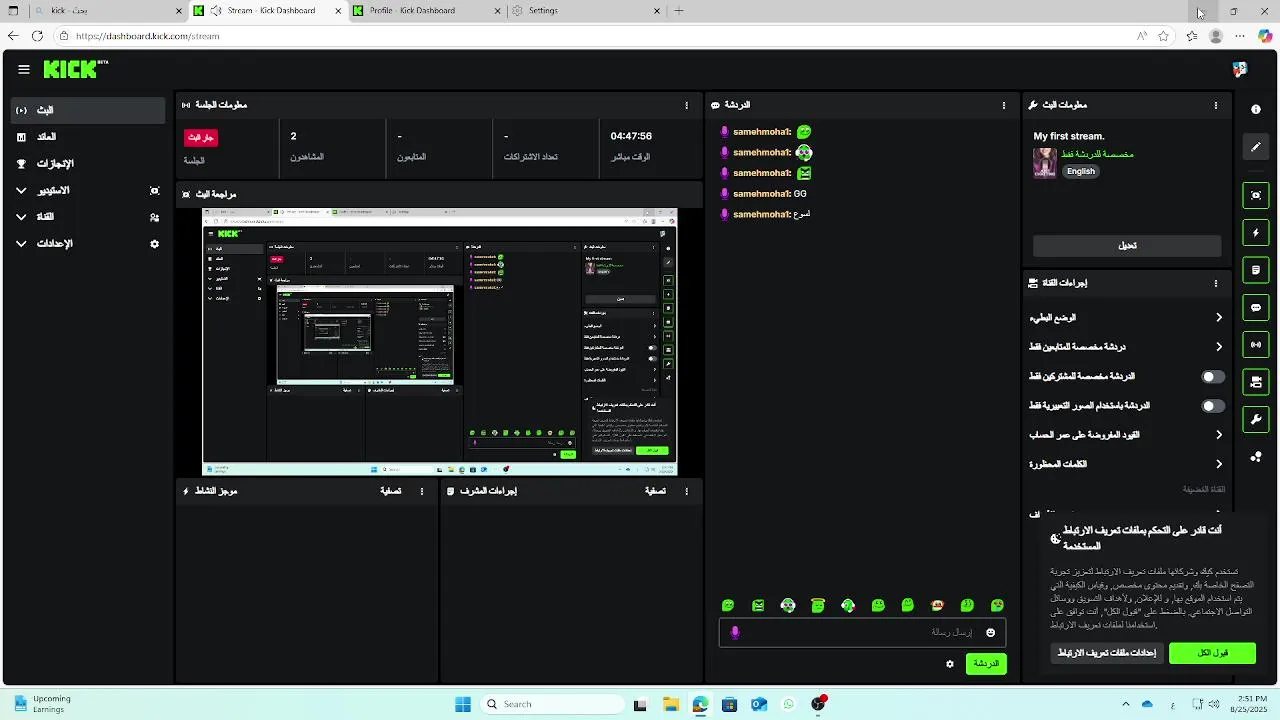Click the three-dots cluster icon in right rail
The height and width of the screenshot is (720, 1280).
click(1256, 457)
